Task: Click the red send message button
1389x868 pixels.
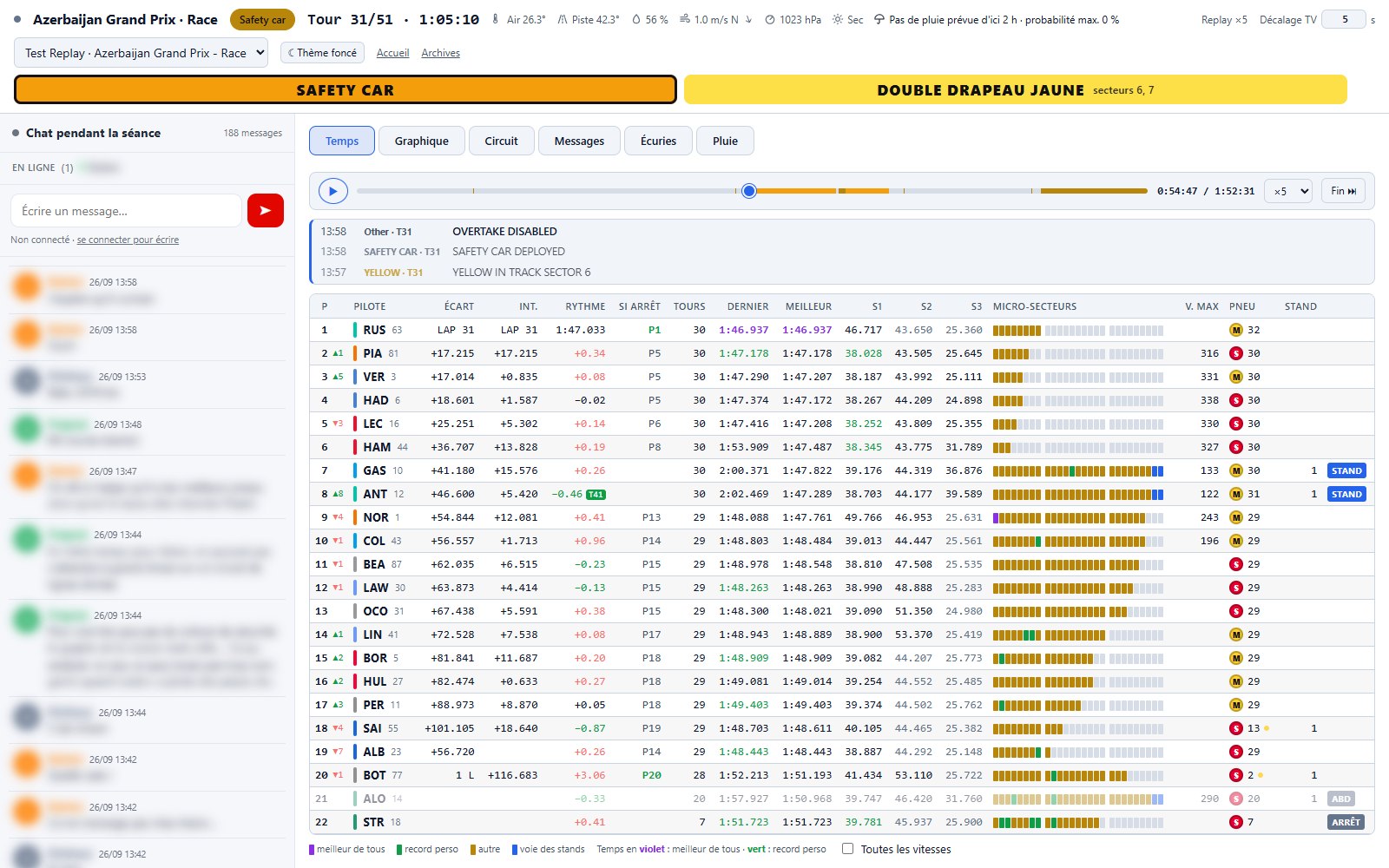Action: (266, 211)
